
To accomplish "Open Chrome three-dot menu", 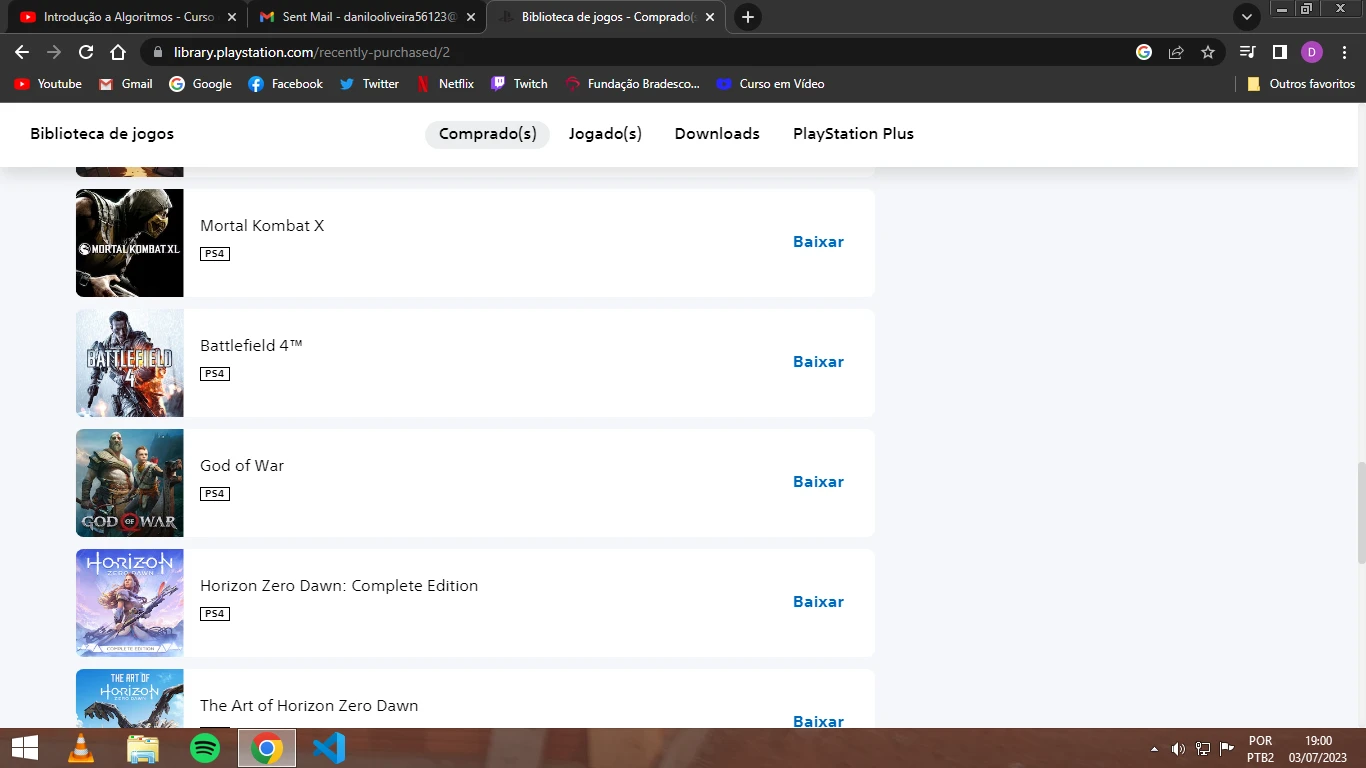I will (1343, 52).
